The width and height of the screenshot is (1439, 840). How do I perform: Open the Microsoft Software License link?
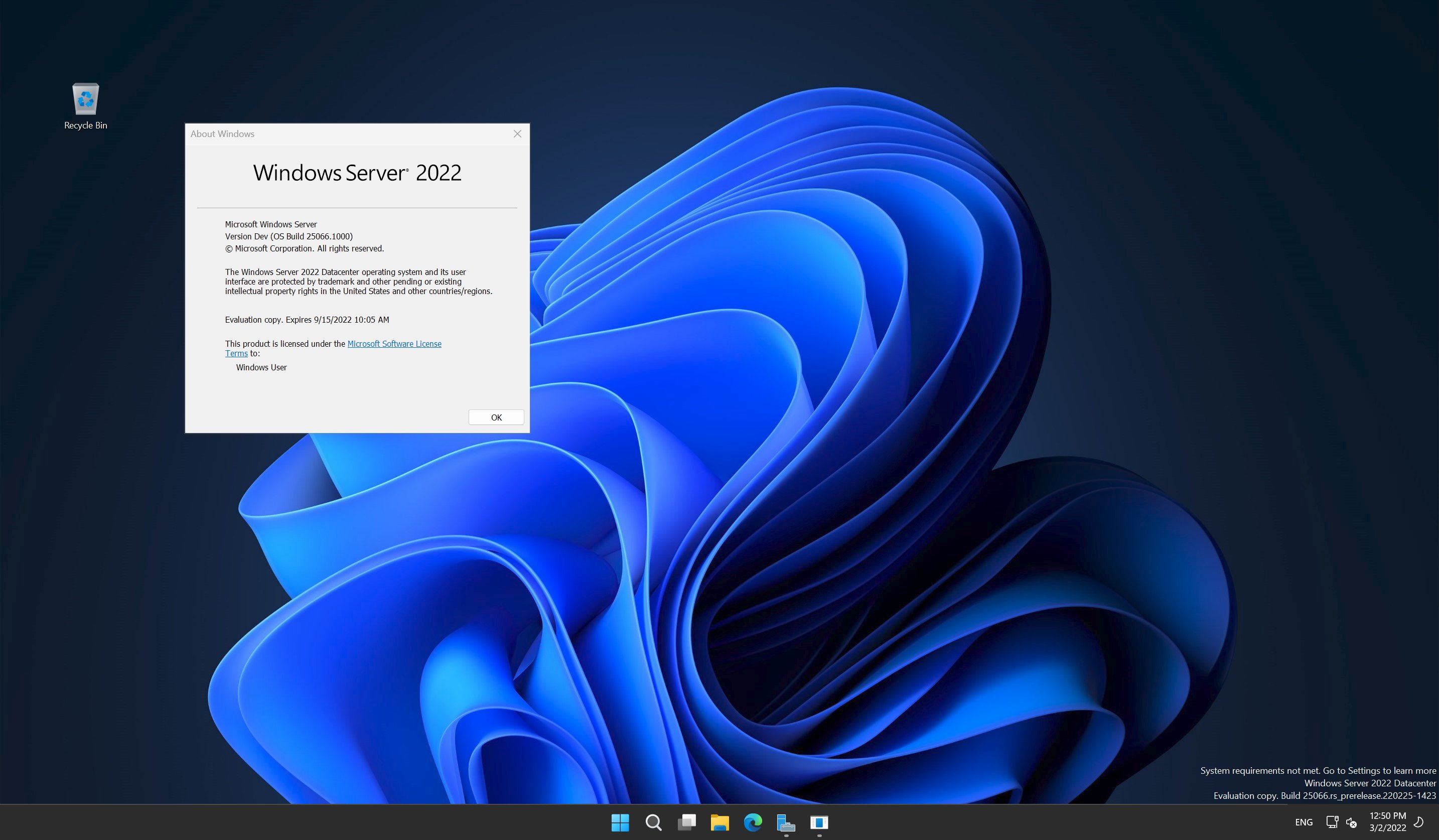point(394,344)
